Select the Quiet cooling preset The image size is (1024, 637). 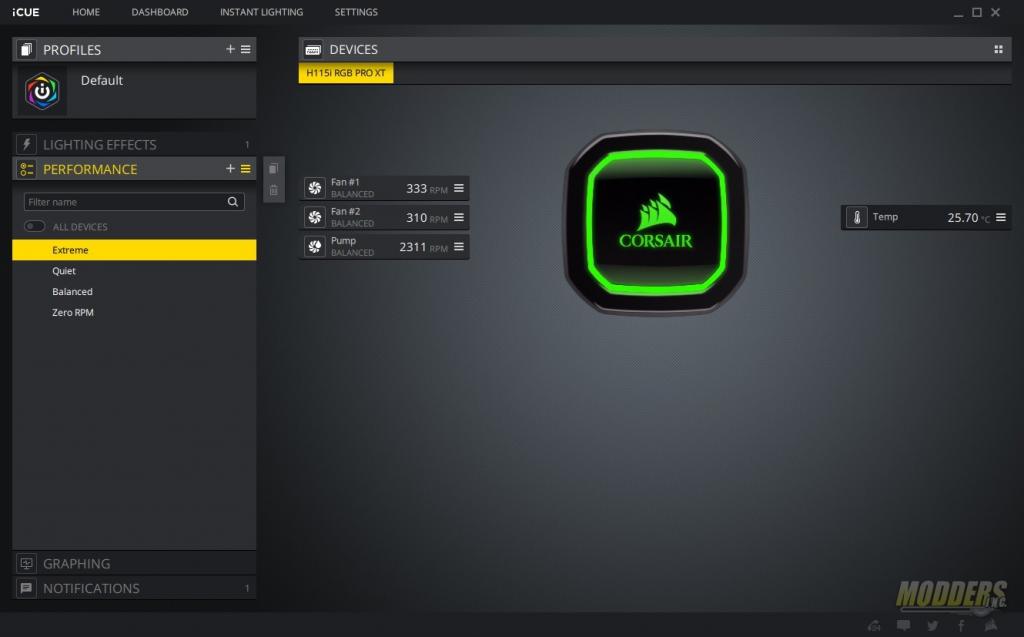pos(134,270)
